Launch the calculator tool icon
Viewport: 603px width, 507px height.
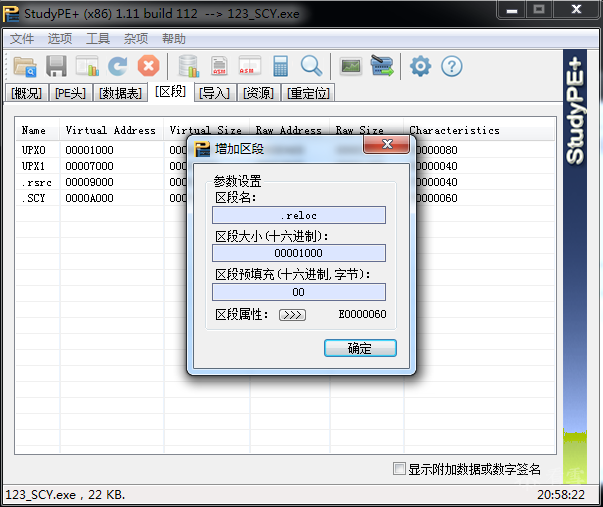[280, 66]
